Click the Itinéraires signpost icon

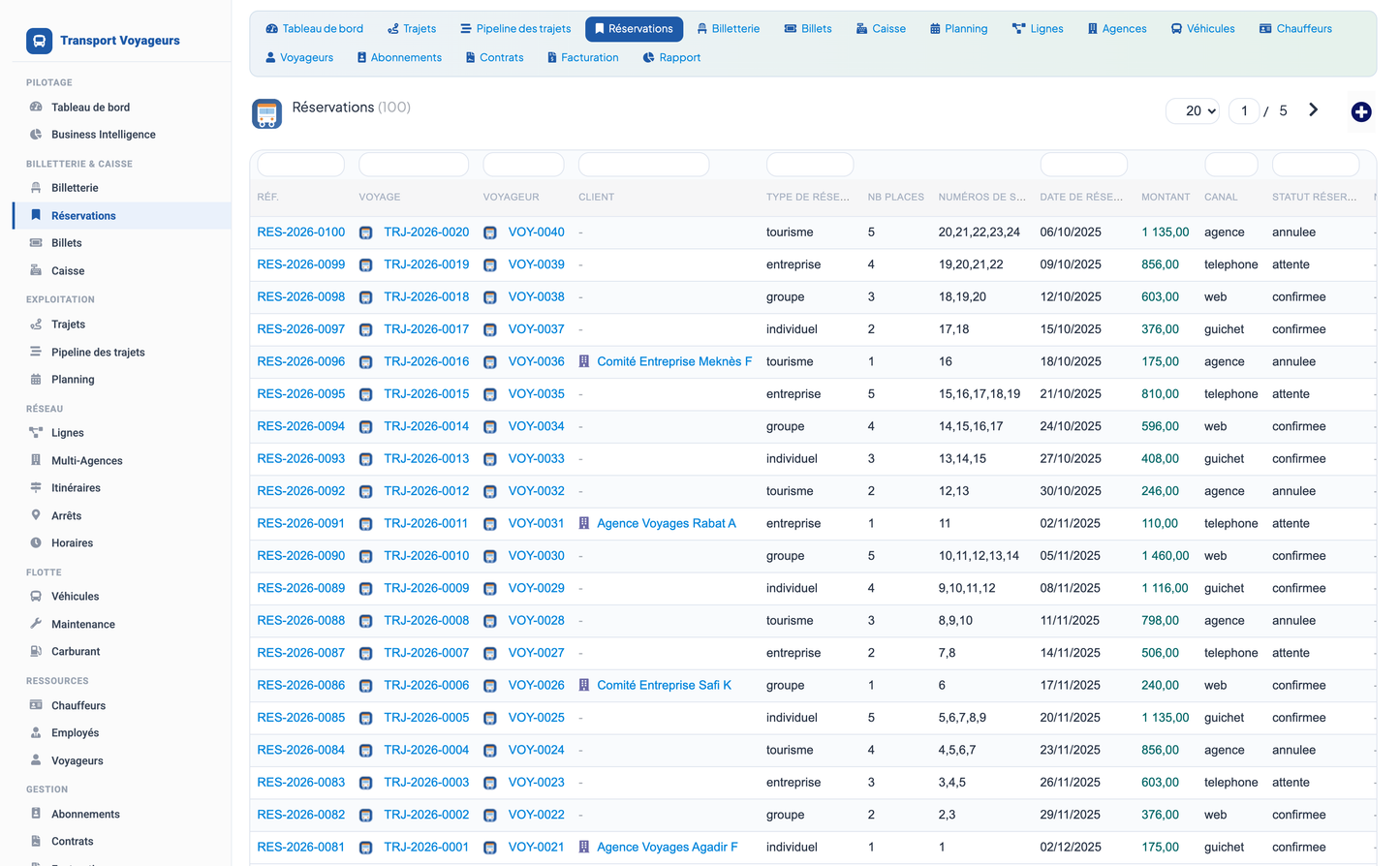tap(36, 488)
